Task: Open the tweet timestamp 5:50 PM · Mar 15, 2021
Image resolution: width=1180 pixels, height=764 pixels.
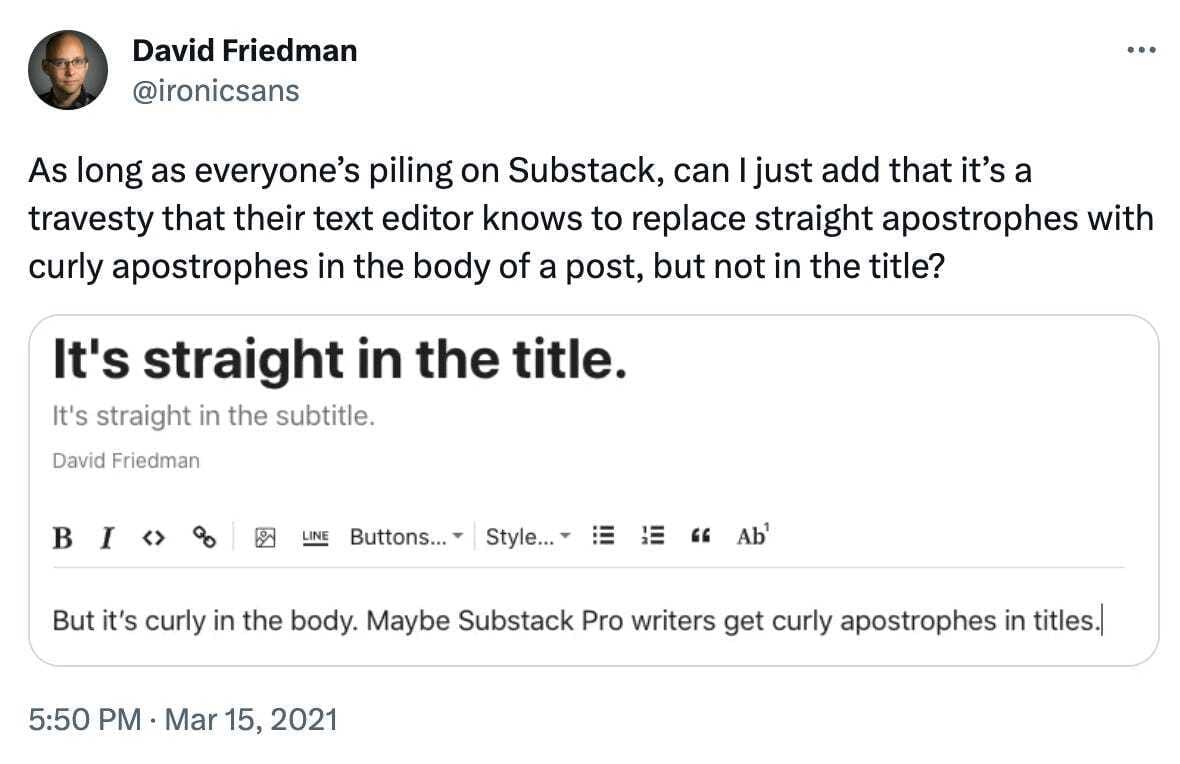Action: coord(183,720)
